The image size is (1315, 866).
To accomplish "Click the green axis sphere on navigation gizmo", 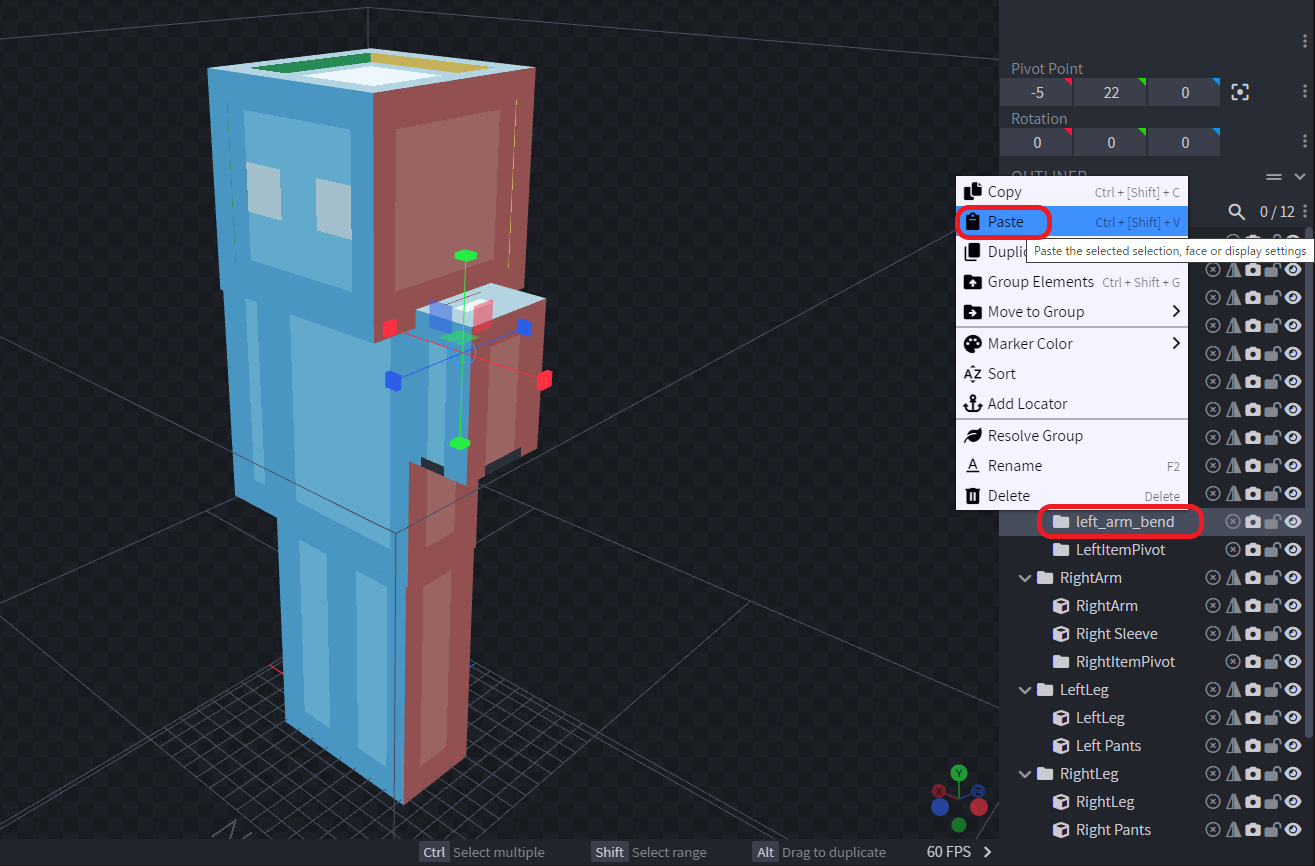I will click(958, 773).
